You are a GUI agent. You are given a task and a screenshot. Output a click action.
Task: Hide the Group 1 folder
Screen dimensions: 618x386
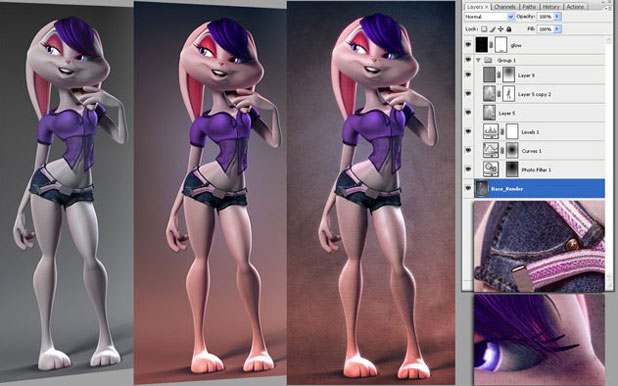tap(468, 60)
